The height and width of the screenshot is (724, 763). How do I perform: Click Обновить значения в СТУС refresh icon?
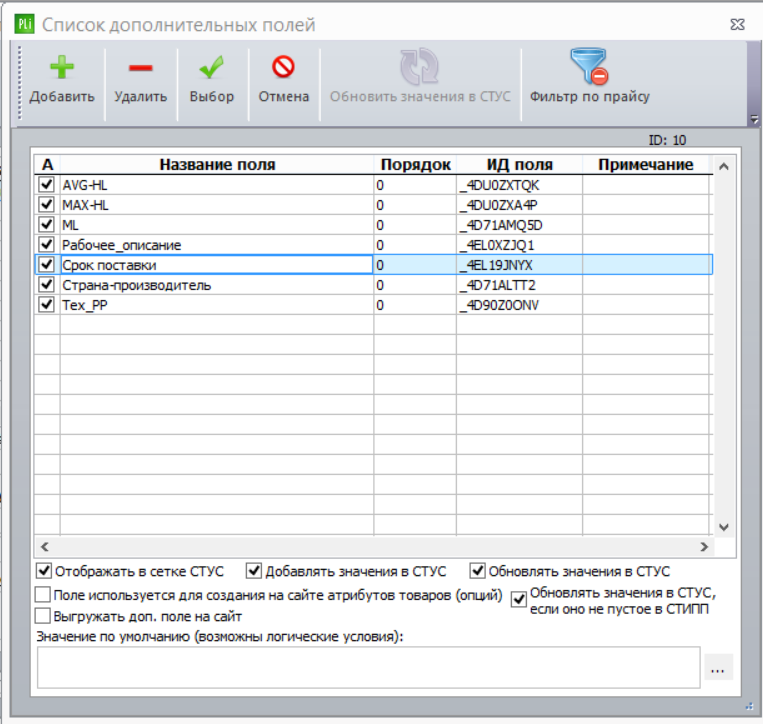click(419, 66)
